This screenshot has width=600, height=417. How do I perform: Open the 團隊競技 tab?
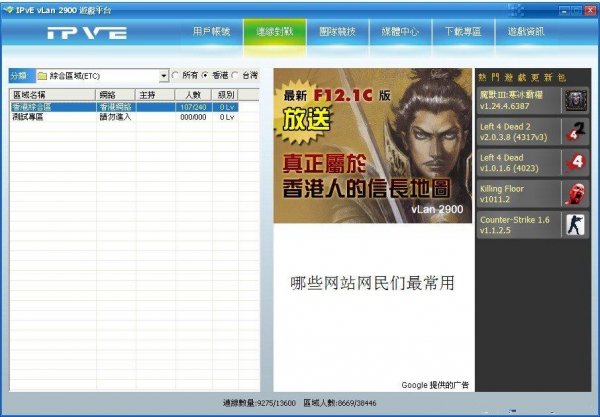tap(338, 32)
